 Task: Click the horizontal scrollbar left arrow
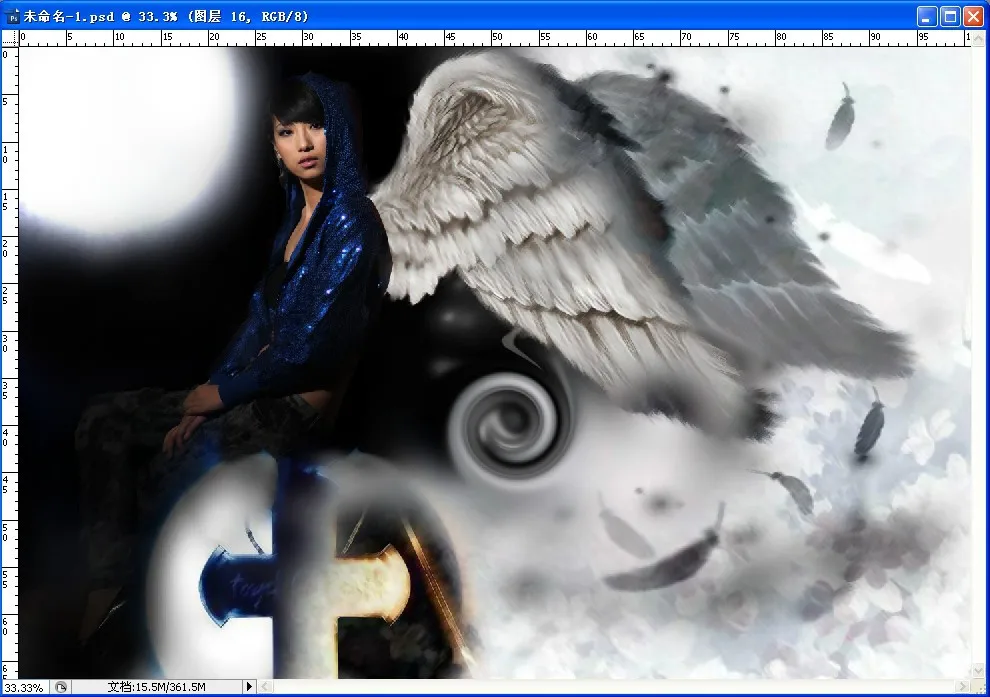coord(267,687)
